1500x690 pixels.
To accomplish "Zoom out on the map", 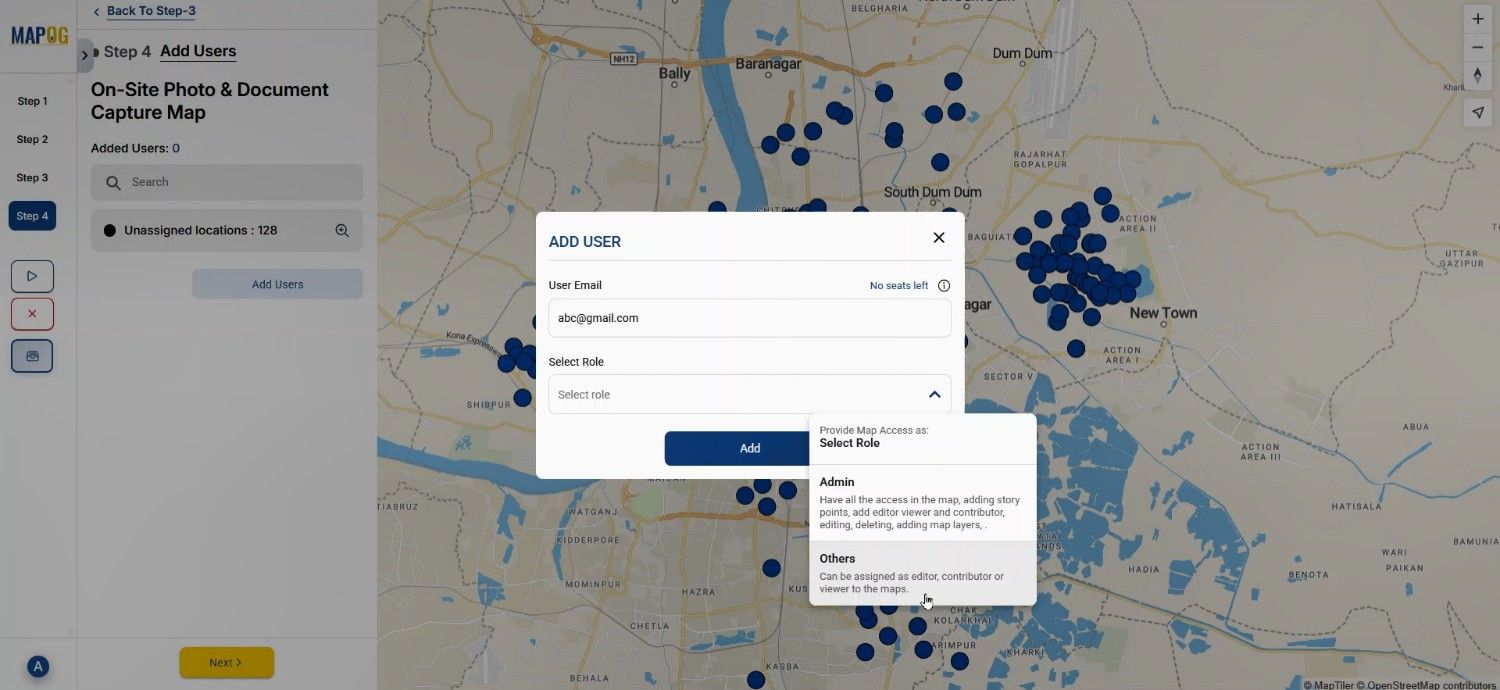I will 1477,48.
